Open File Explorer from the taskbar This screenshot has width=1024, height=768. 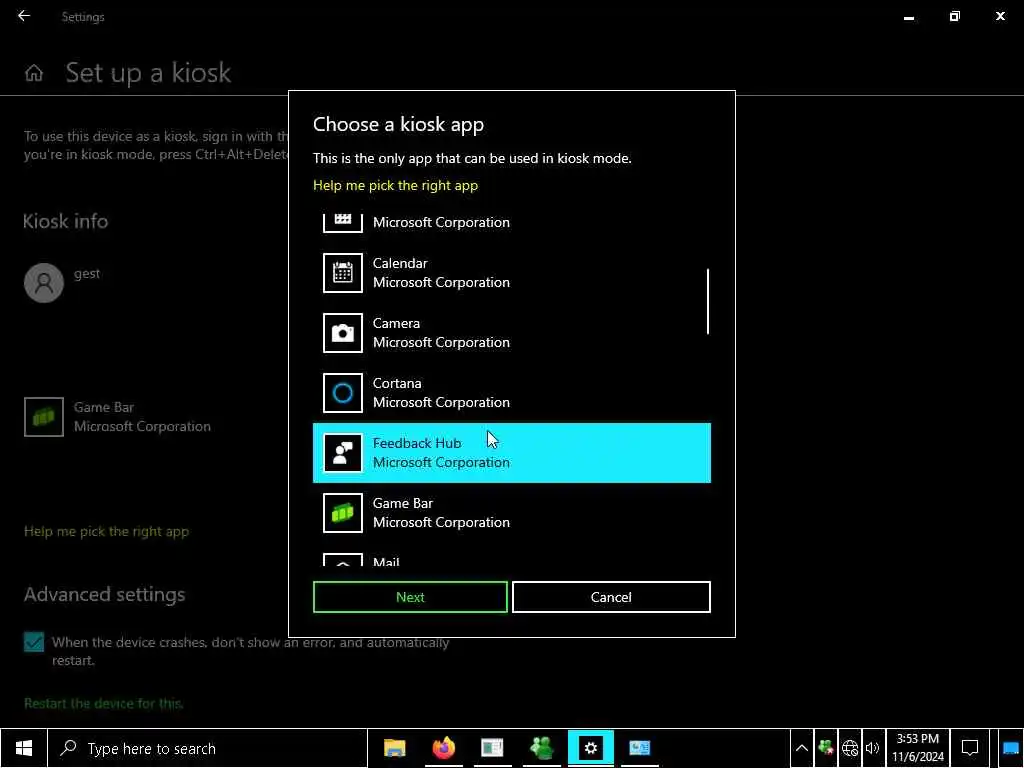click(394, 748)
